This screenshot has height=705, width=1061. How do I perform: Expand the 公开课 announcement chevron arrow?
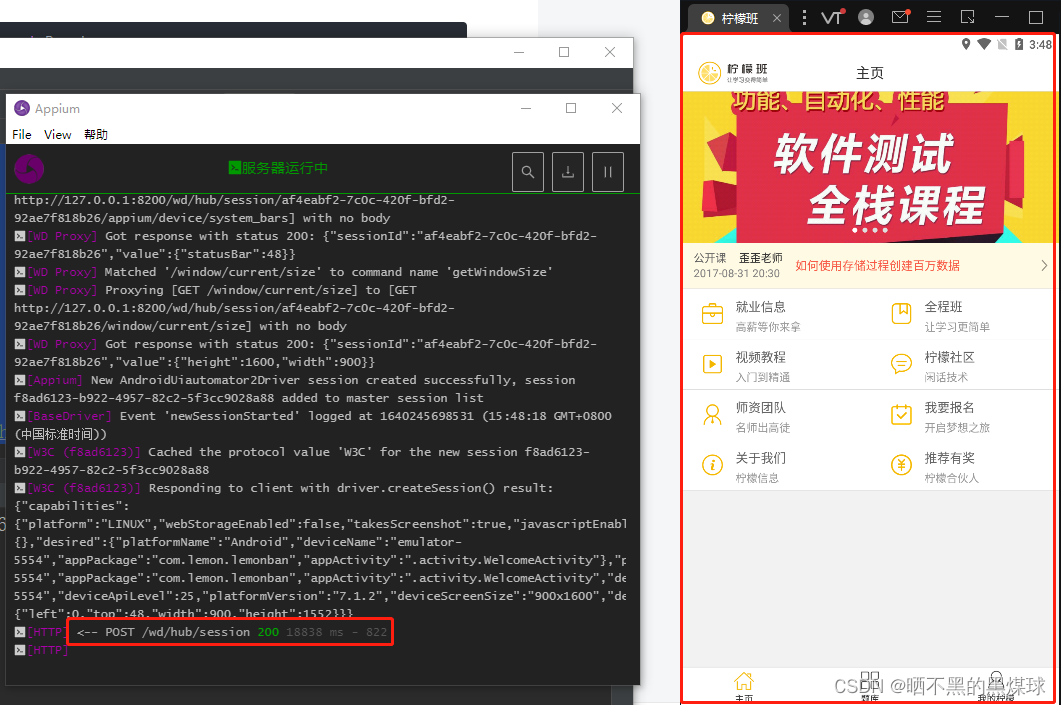(x=1044, y=265)
